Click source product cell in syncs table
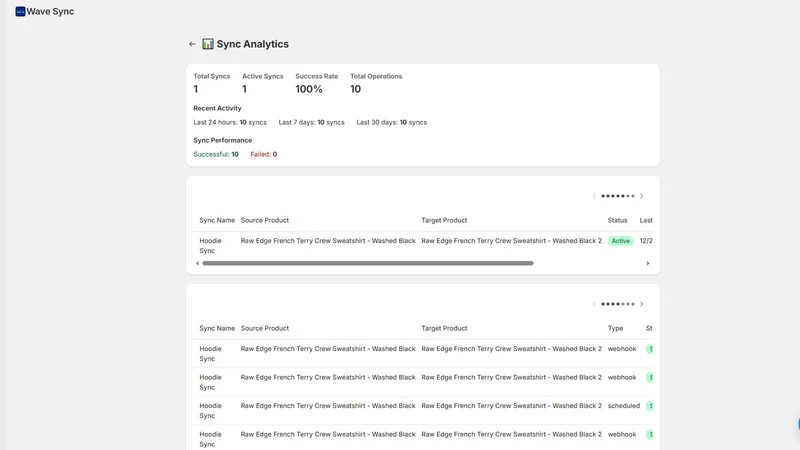This screenshot has width=800, height=450. coord(328,241)
